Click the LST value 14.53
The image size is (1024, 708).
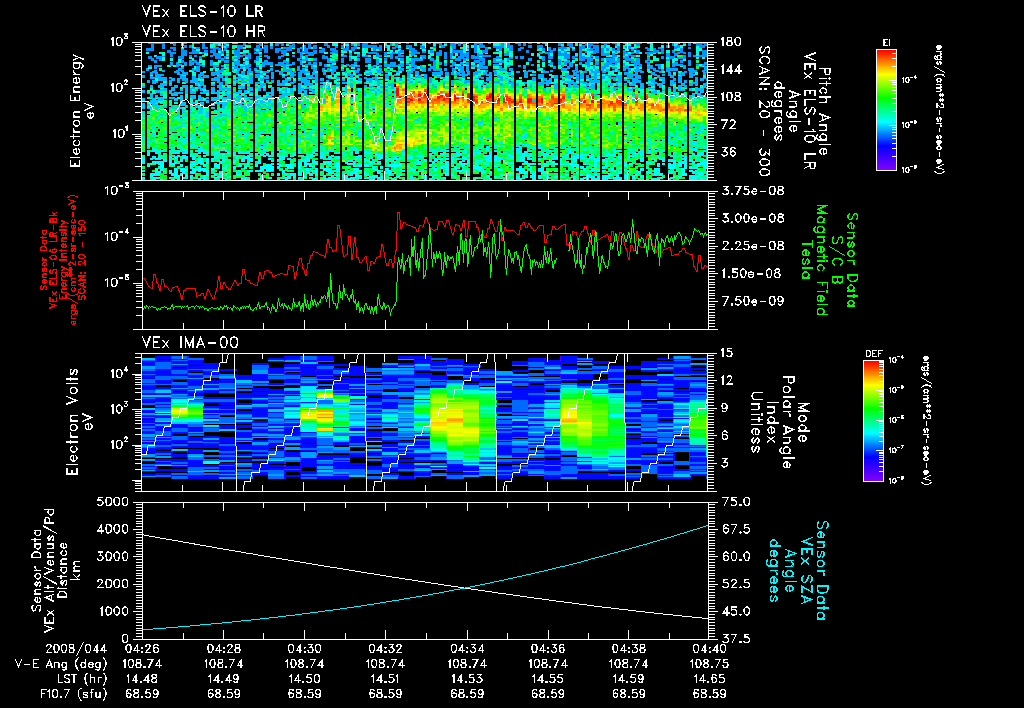467,679
